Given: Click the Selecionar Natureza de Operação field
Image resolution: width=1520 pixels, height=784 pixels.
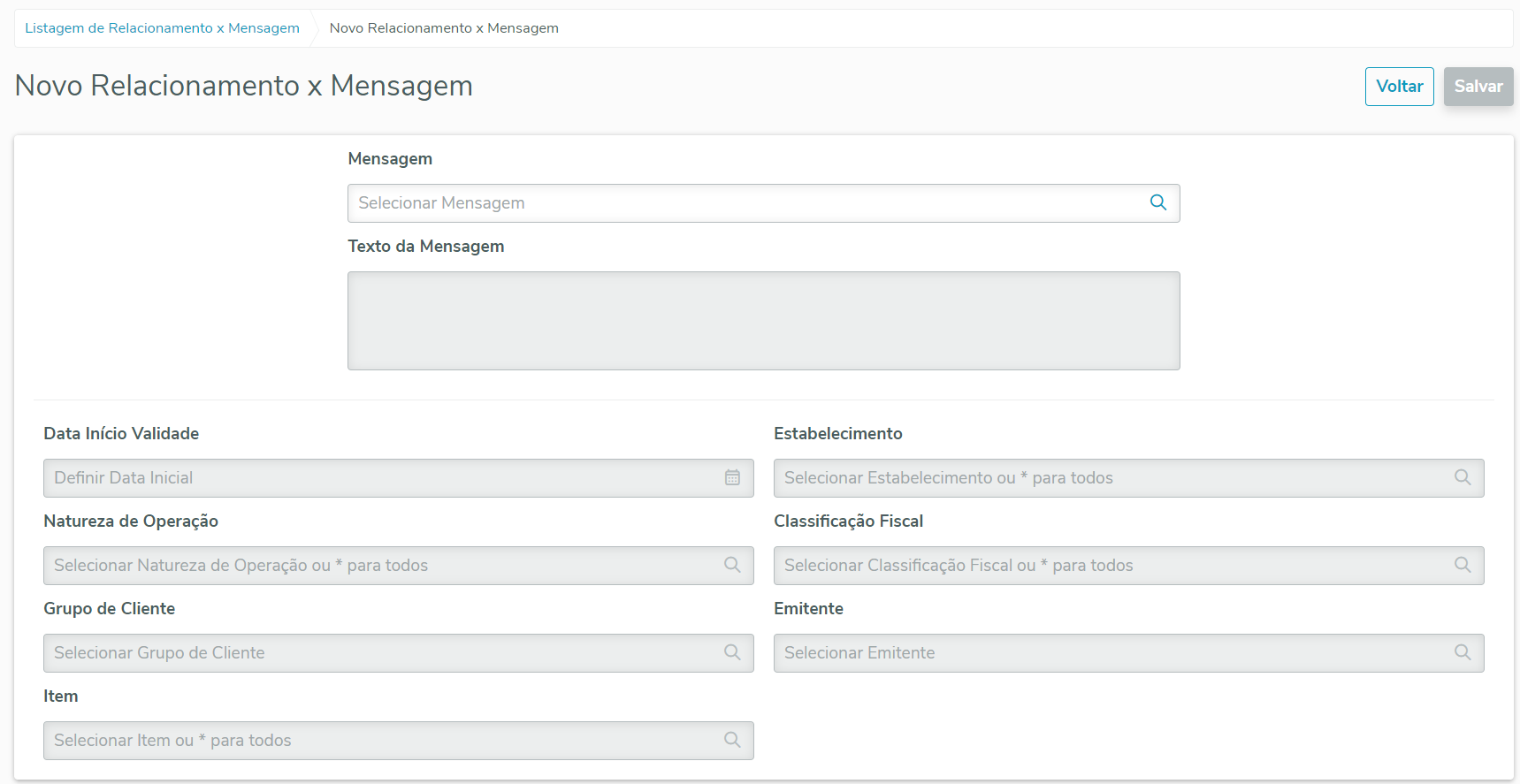Looking at the screenshot, I should [x=380, y=566].
